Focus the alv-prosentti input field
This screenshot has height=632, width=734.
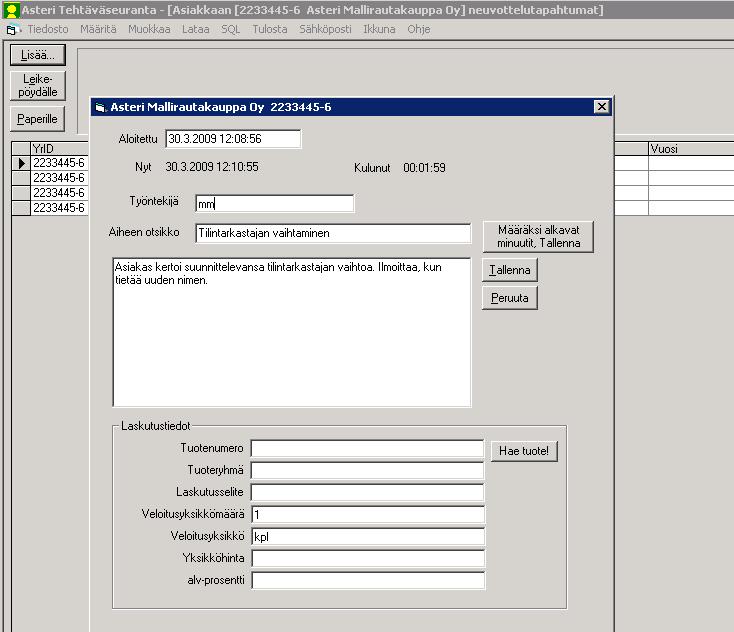368,581
